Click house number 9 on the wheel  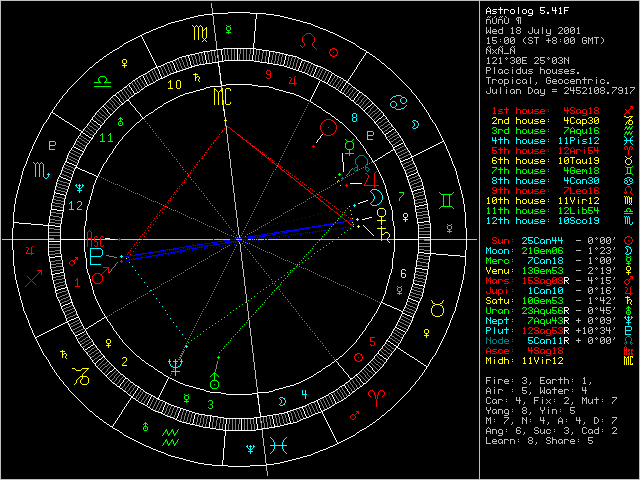(x=268, y=75)
